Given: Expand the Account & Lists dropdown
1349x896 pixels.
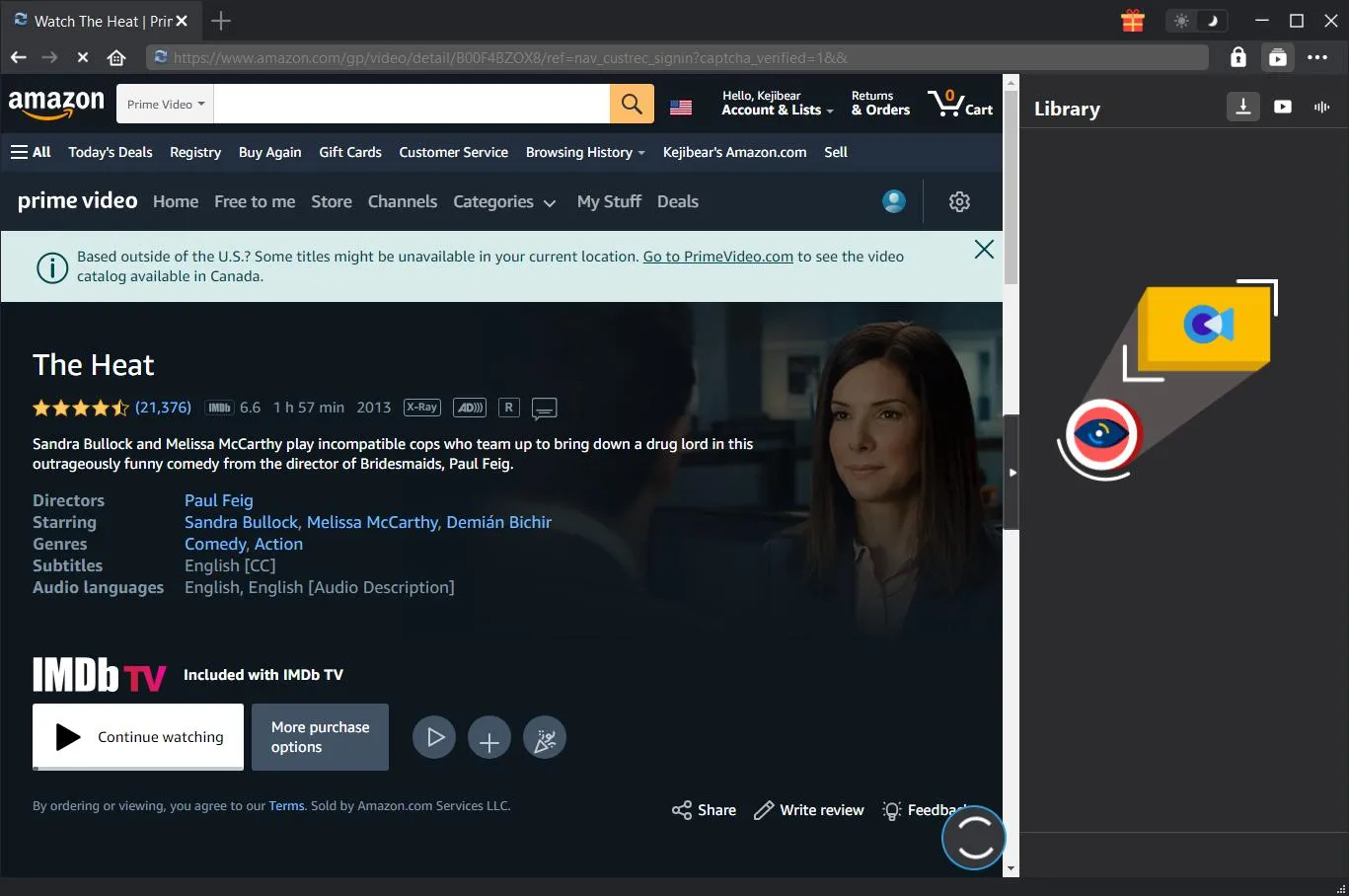Looking at the screenshot, I should [777, 104].
